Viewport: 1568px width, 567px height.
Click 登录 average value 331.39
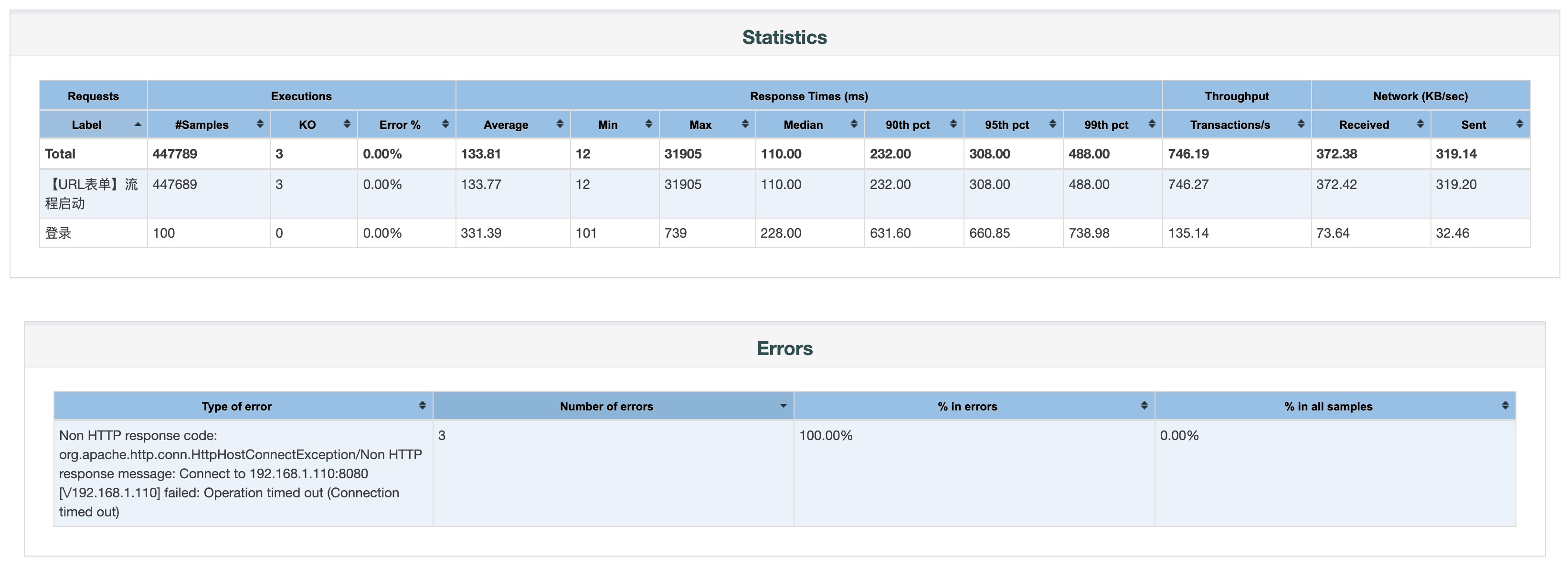click(x=481, y=233)
